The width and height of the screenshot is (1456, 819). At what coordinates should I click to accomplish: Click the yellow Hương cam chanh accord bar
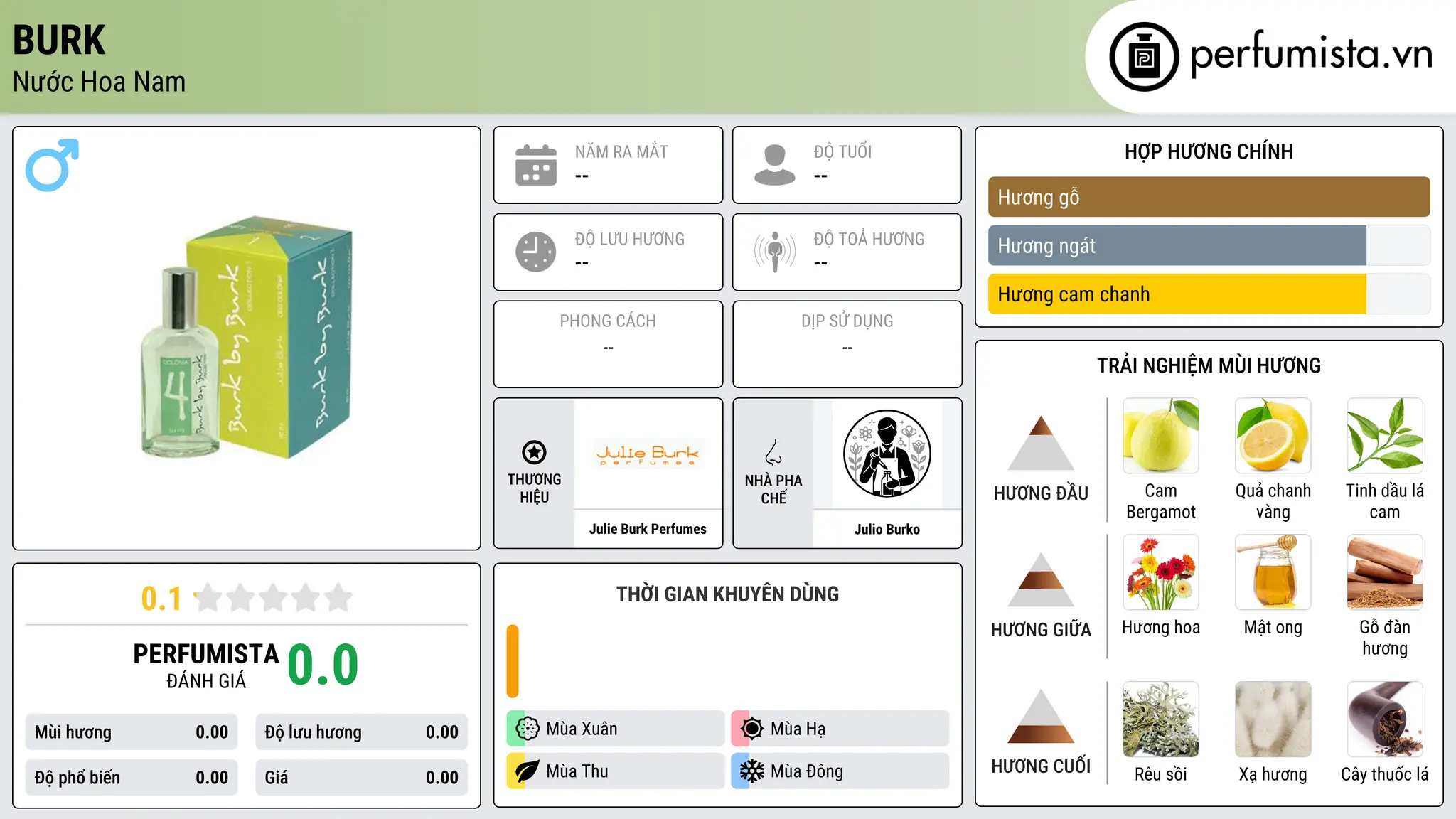click(x=1177, y=294)
